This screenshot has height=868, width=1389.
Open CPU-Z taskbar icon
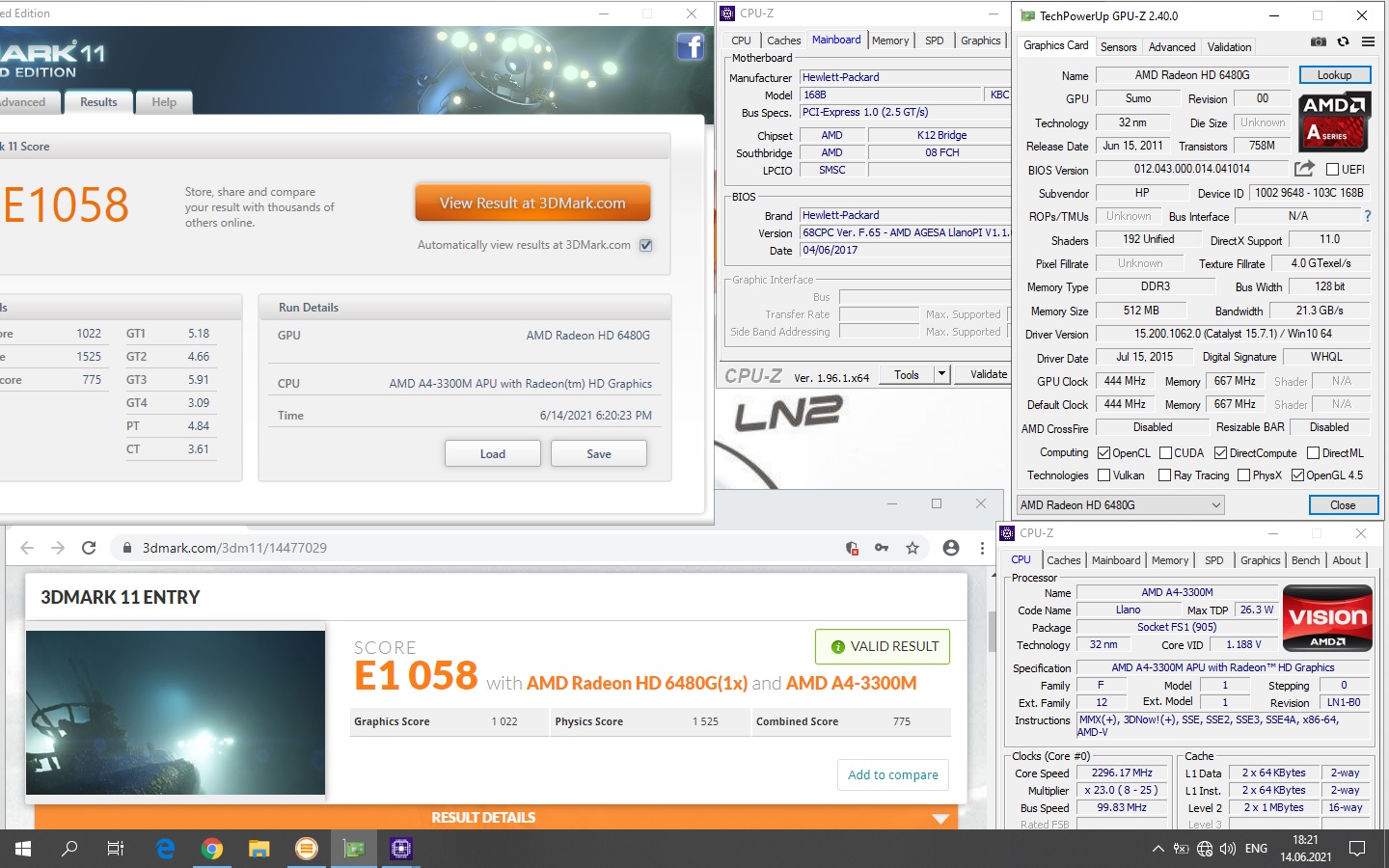pos(401,849)
